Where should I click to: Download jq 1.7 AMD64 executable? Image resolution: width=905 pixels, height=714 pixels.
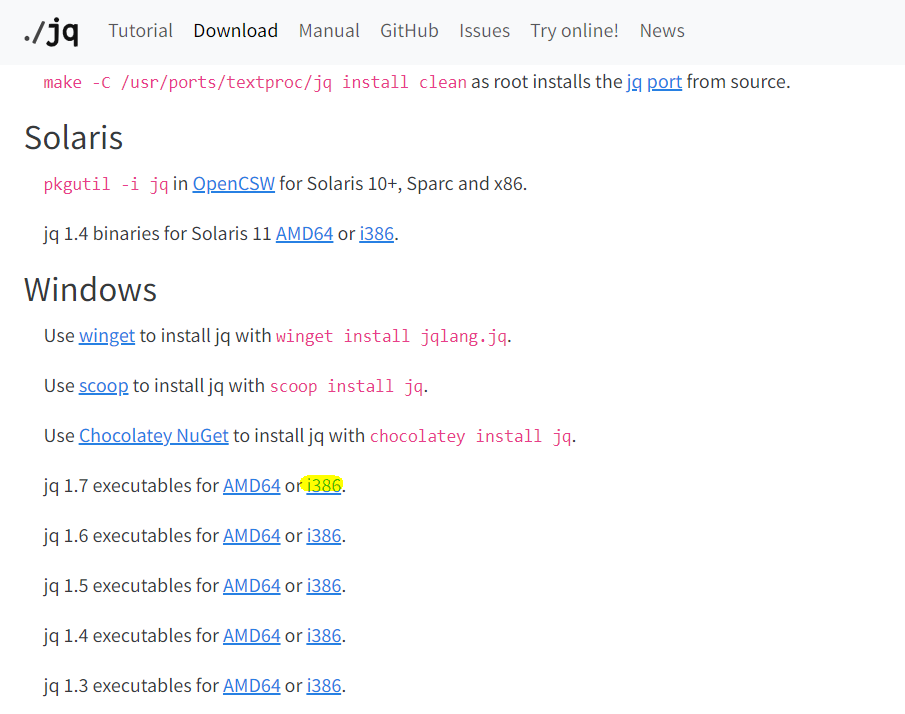click(252, 486)
